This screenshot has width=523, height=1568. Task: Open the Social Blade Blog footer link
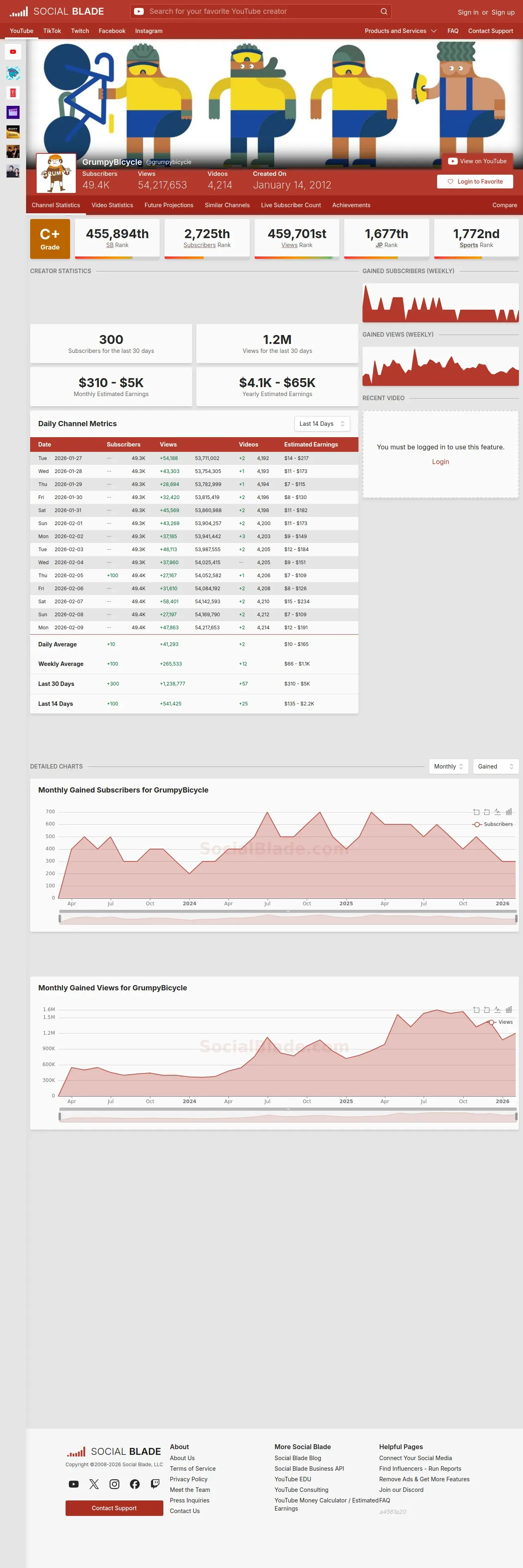click(x=298, y=1458)
